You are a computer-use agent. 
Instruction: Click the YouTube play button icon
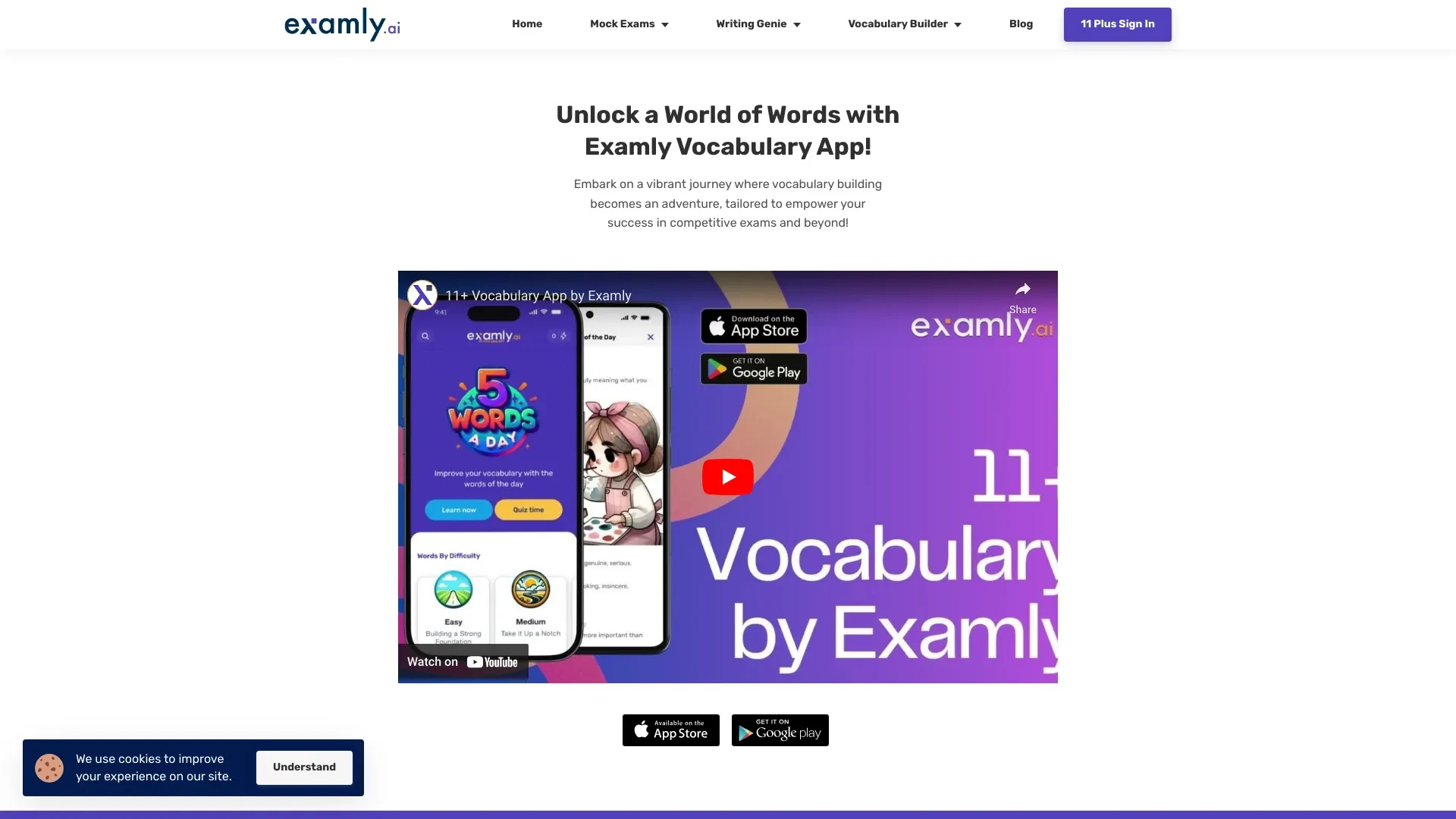728,476
